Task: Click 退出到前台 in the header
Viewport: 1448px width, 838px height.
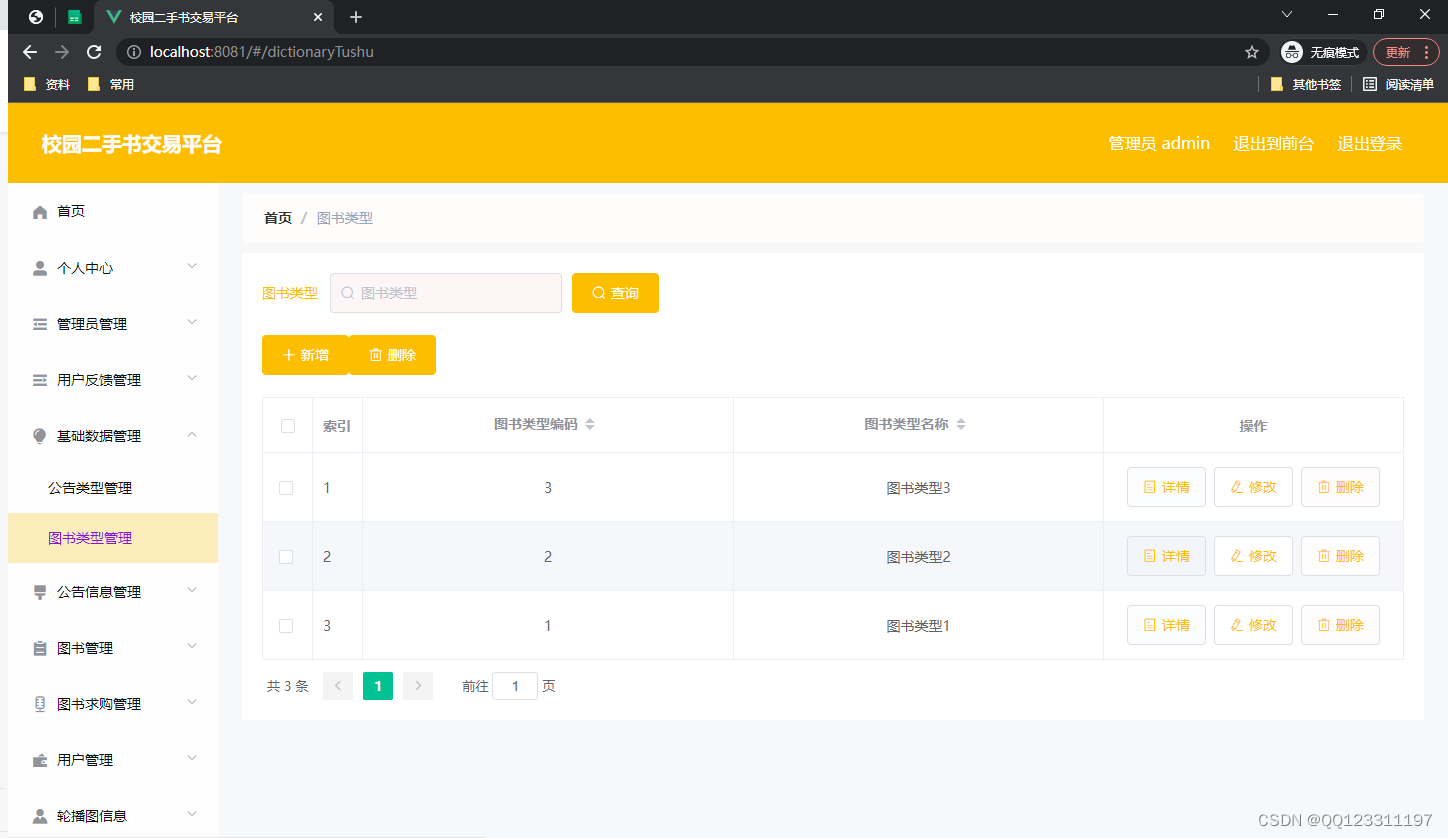Action: click(1274, 143)
